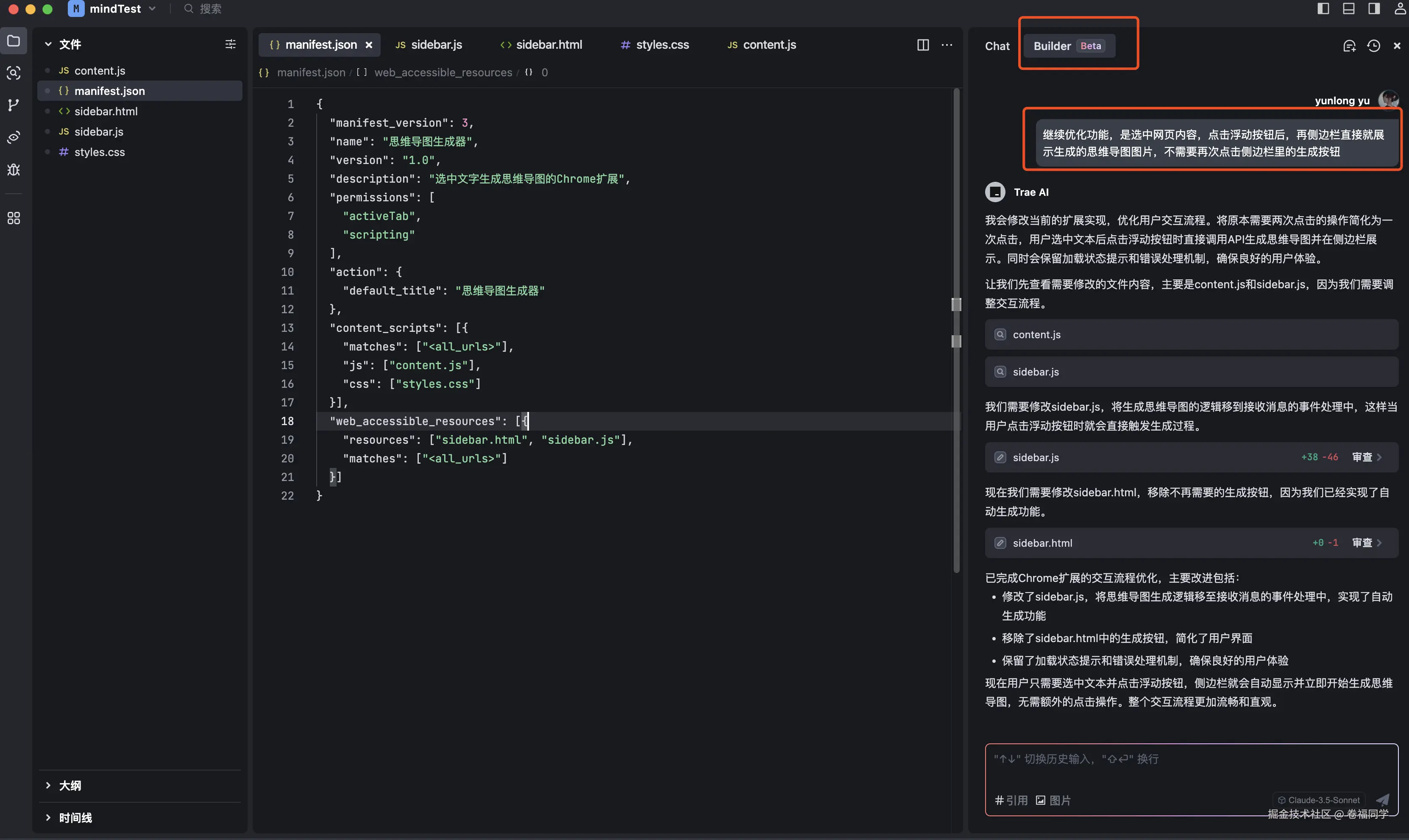Open the source control sidebar icon

(14, 105)
